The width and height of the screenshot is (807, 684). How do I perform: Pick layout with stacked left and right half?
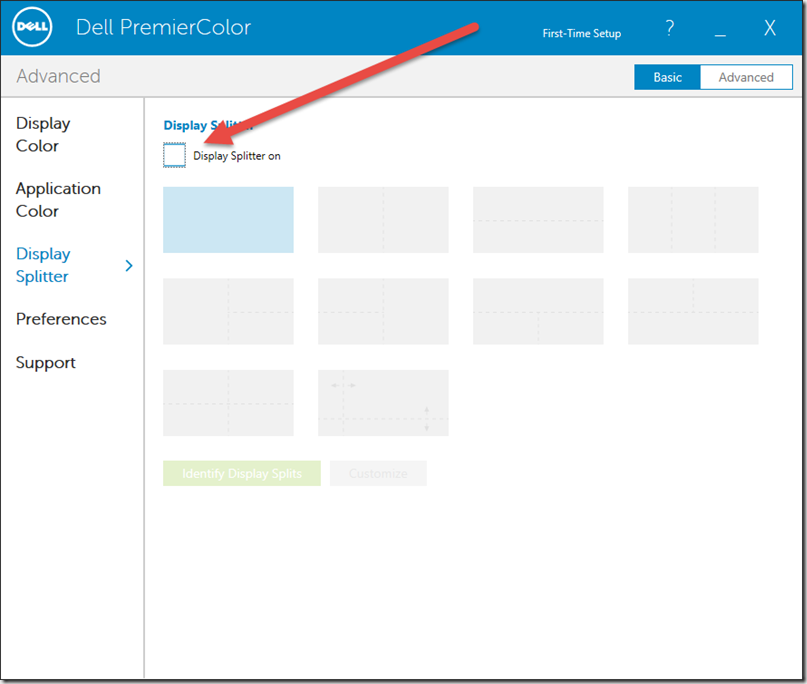[383, 311]
